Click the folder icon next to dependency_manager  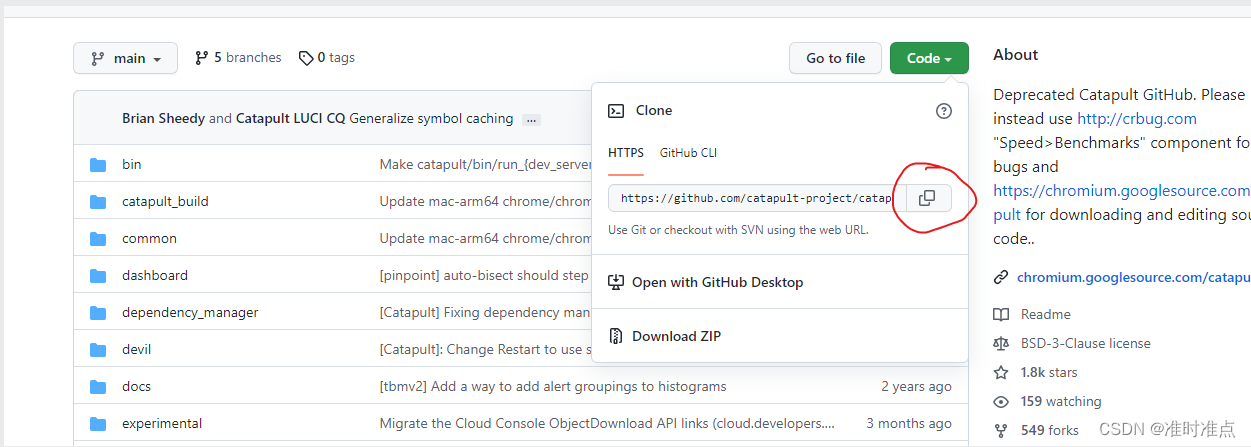click(98, 313)
